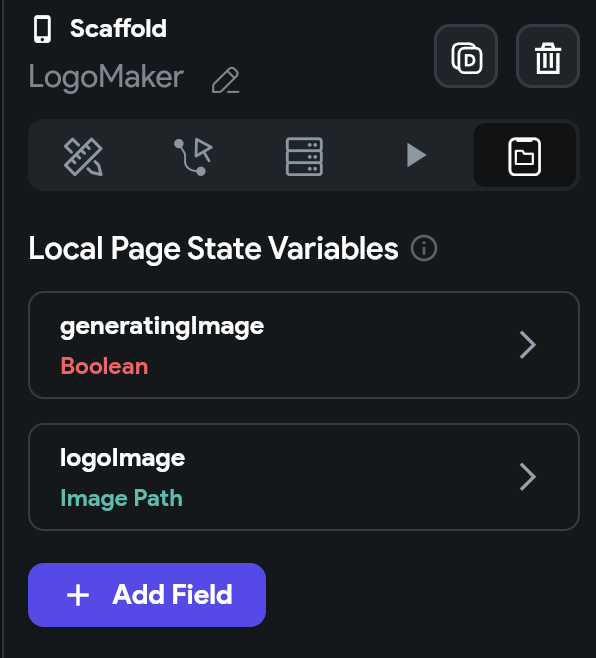Switch to the Actions flow tab
The width and height of the screenshot is (596, 658).
tap(193, 156)
